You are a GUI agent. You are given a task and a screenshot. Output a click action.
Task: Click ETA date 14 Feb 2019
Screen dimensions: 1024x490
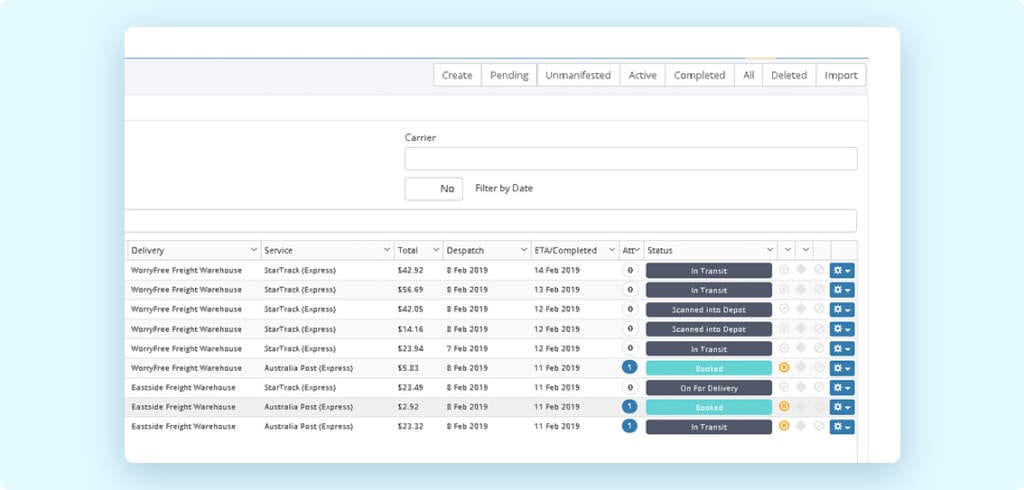556,270
